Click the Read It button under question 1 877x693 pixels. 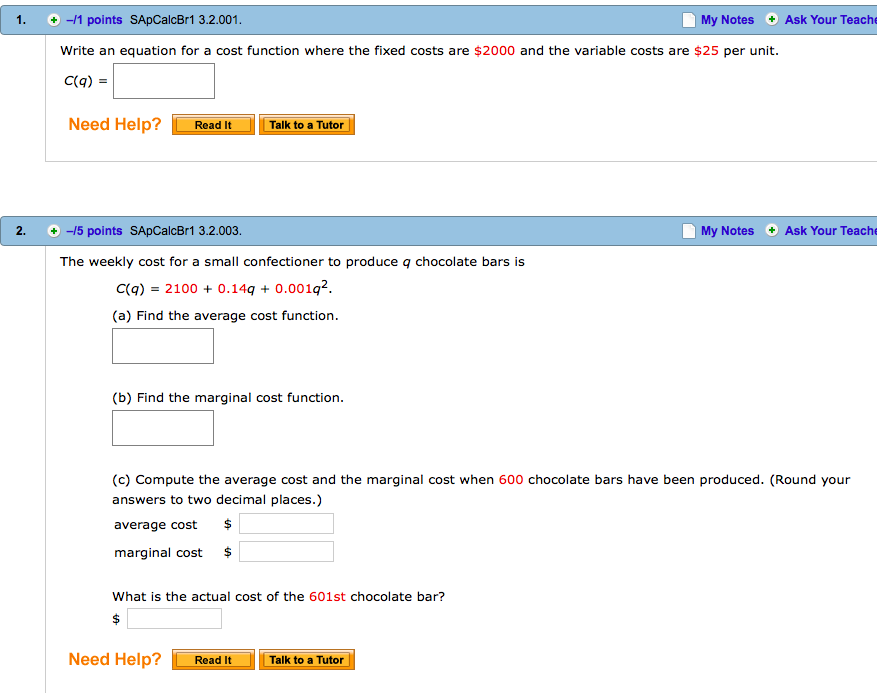click(212, 124)
